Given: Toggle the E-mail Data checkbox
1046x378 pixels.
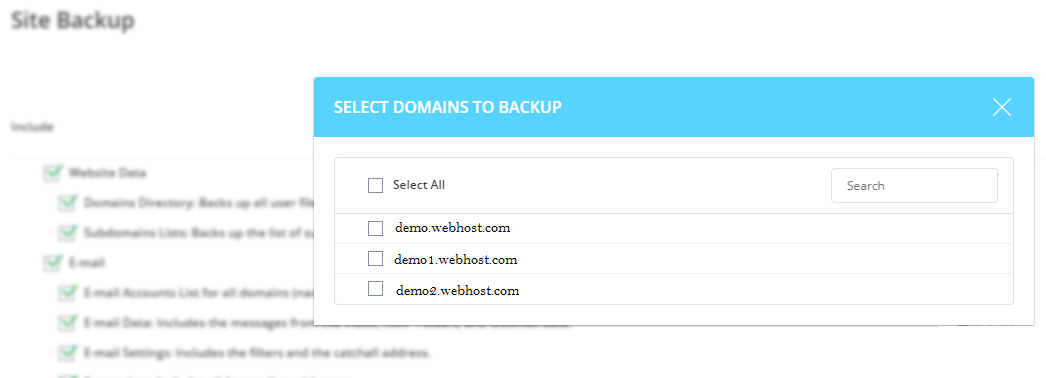Looking at the screenshot, I should click(x=67, y=323).
